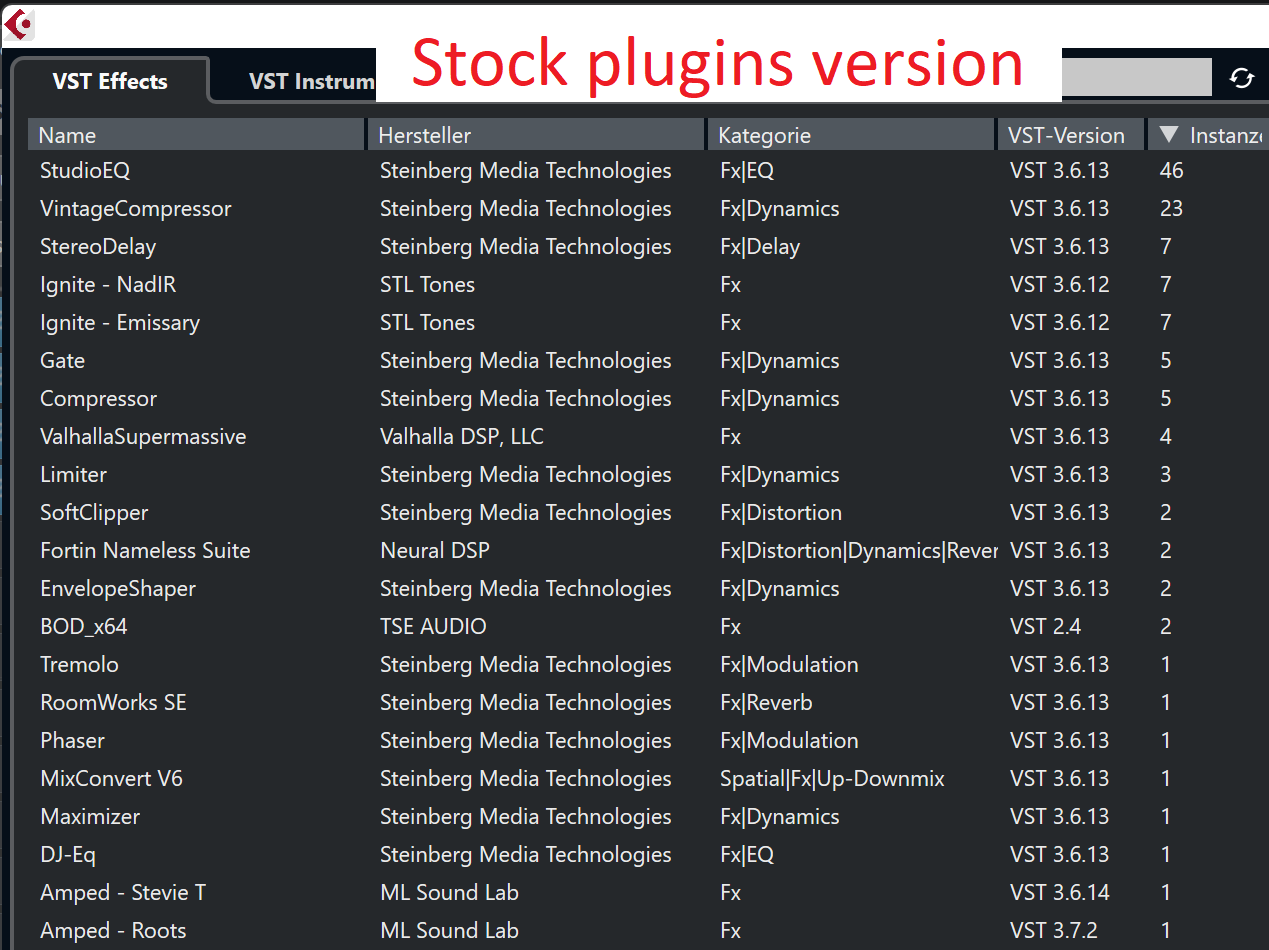Select the DJ-Eq plugin row

tap(68, 855)
